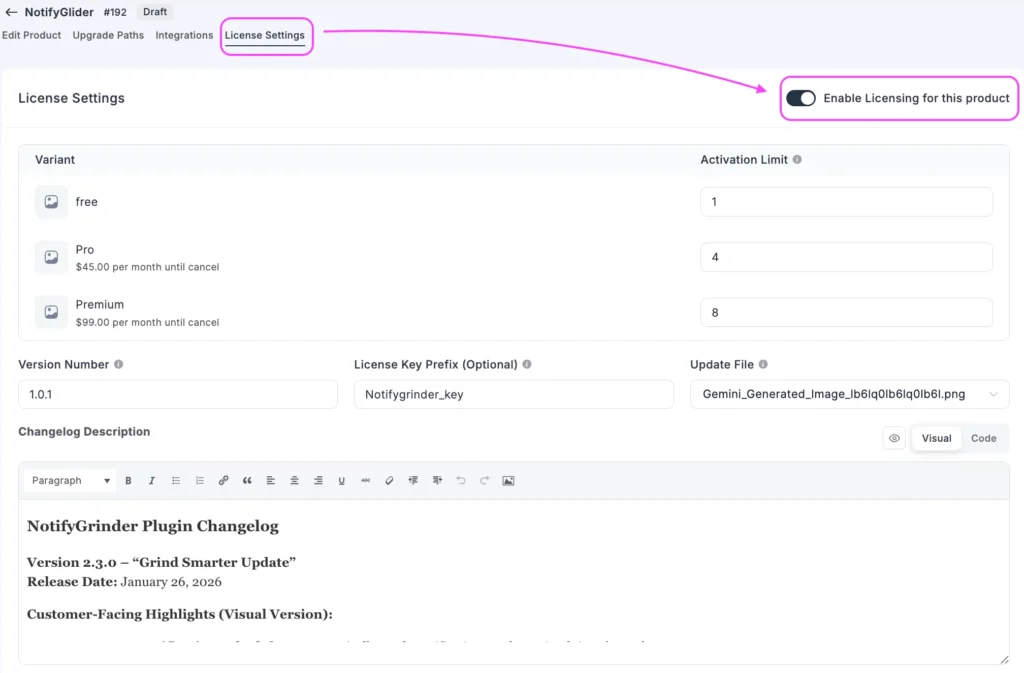
Task: Insert a numbered list
Action: 199,480
